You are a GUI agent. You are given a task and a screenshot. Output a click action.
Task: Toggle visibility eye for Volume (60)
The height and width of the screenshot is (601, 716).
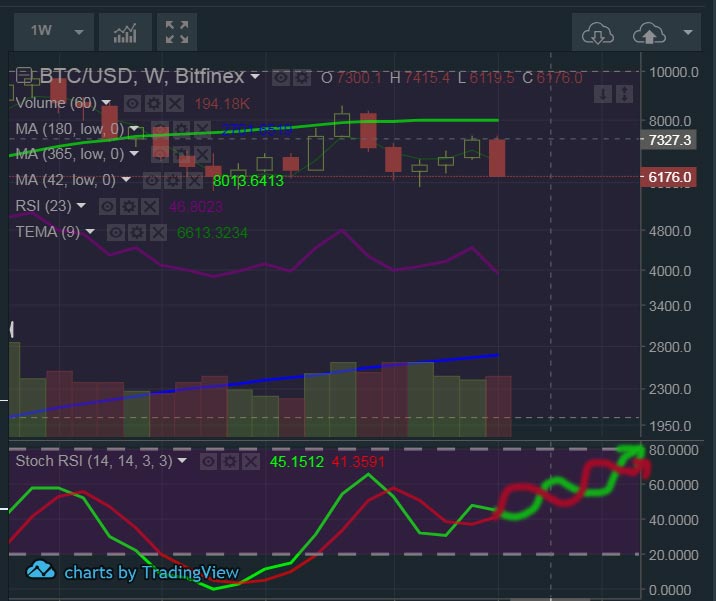132,104
